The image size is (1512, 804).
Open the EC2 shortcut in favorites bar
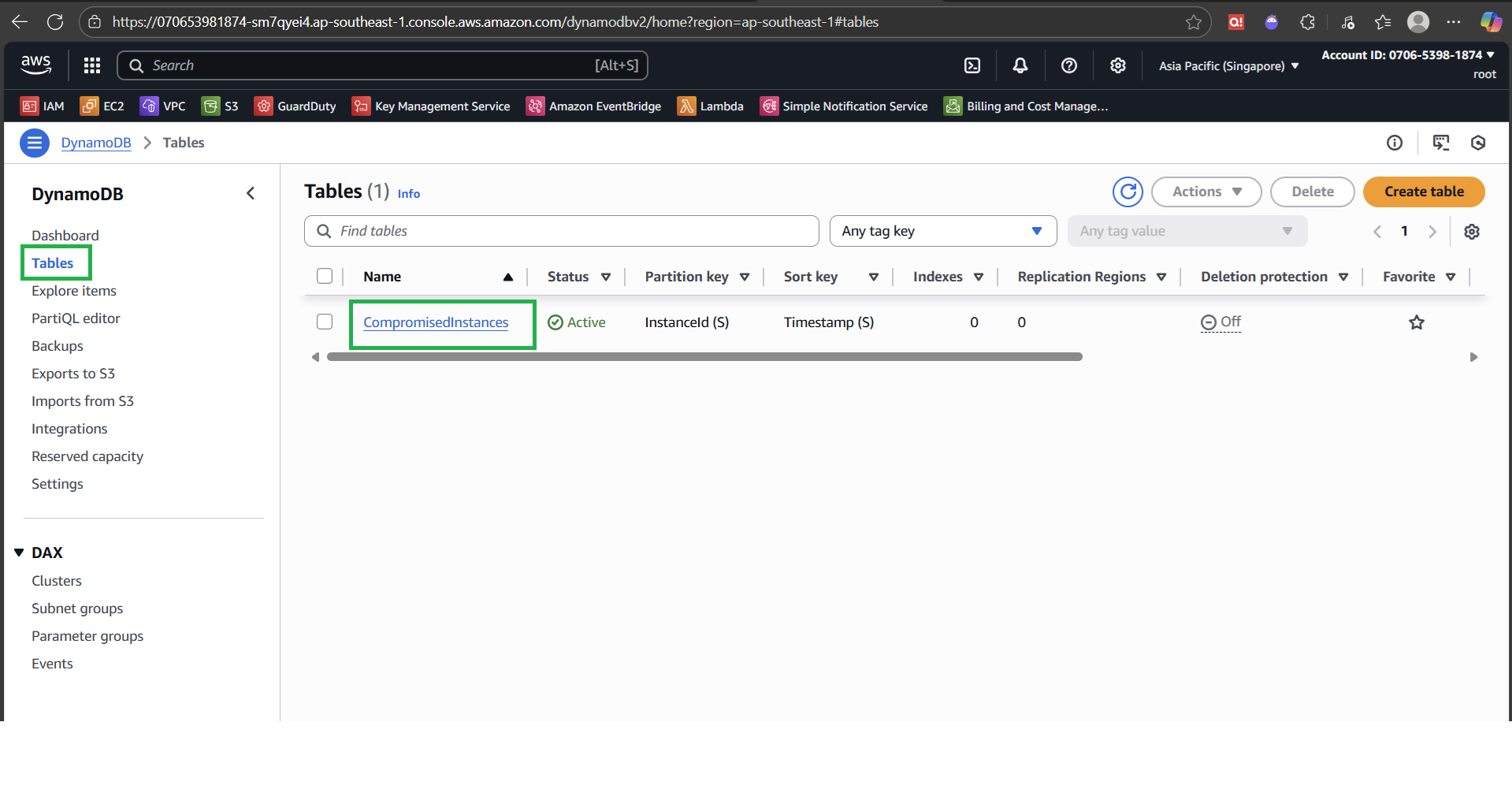tap(102, 106)
